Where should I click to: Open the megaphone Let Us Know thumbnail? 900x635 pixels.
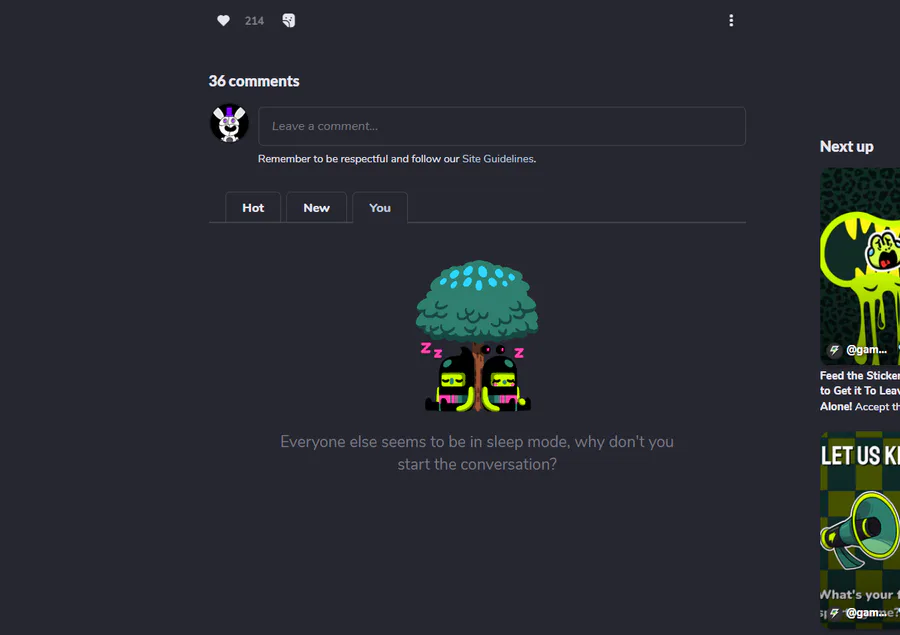(x=860, y=529)
